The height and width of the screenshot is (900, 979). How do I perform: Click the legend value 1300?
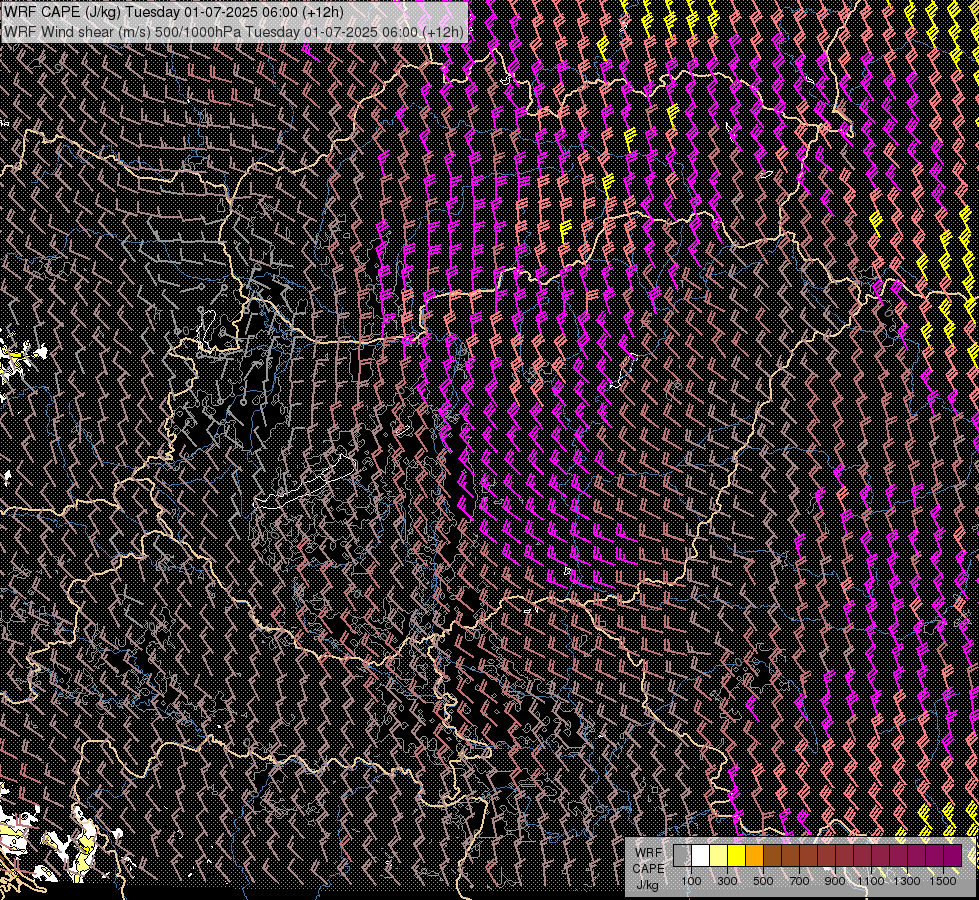pyautogui.click(x=907, y=881)
